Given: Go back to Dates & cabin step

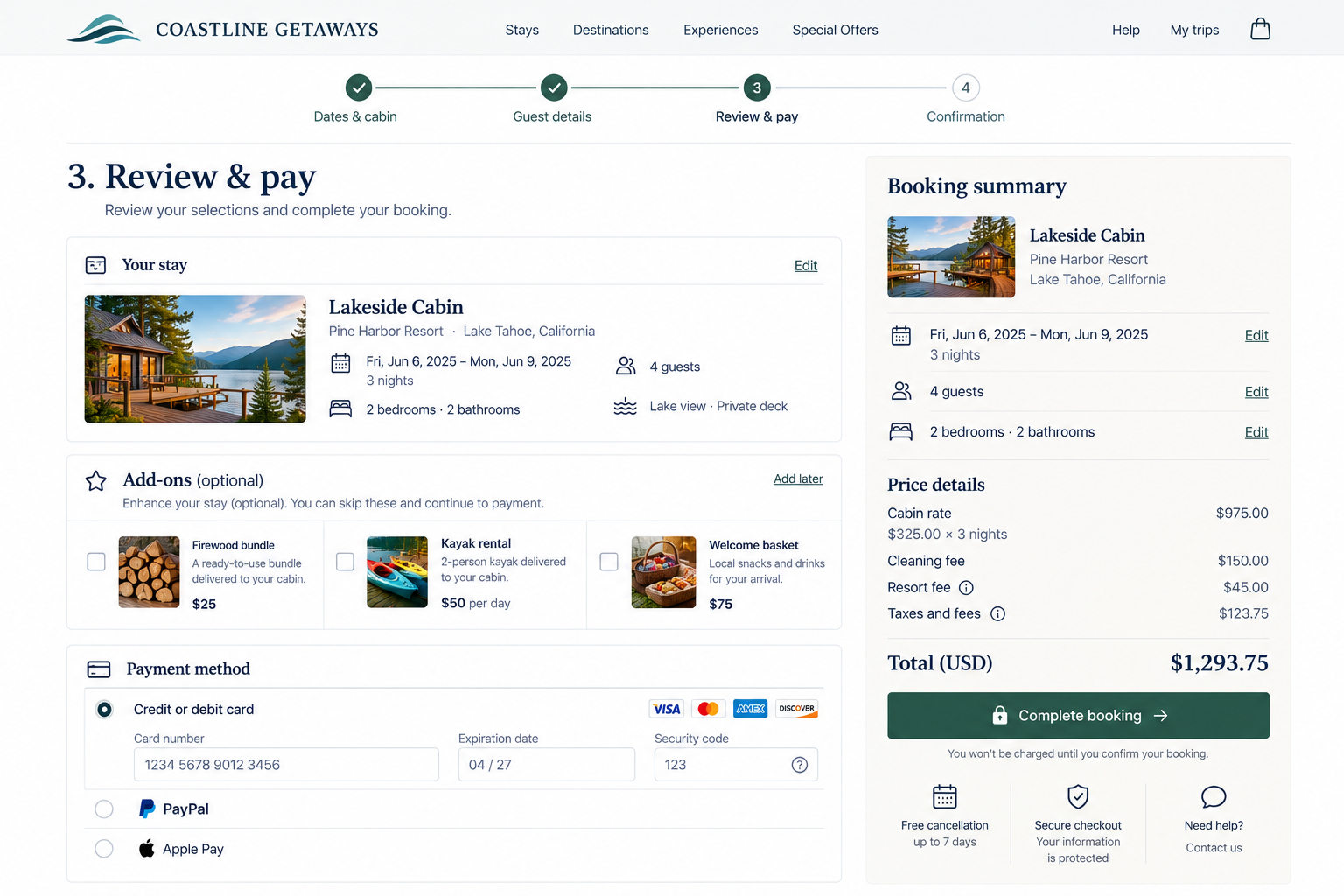Looking at the screenshot, I should 357,99.
